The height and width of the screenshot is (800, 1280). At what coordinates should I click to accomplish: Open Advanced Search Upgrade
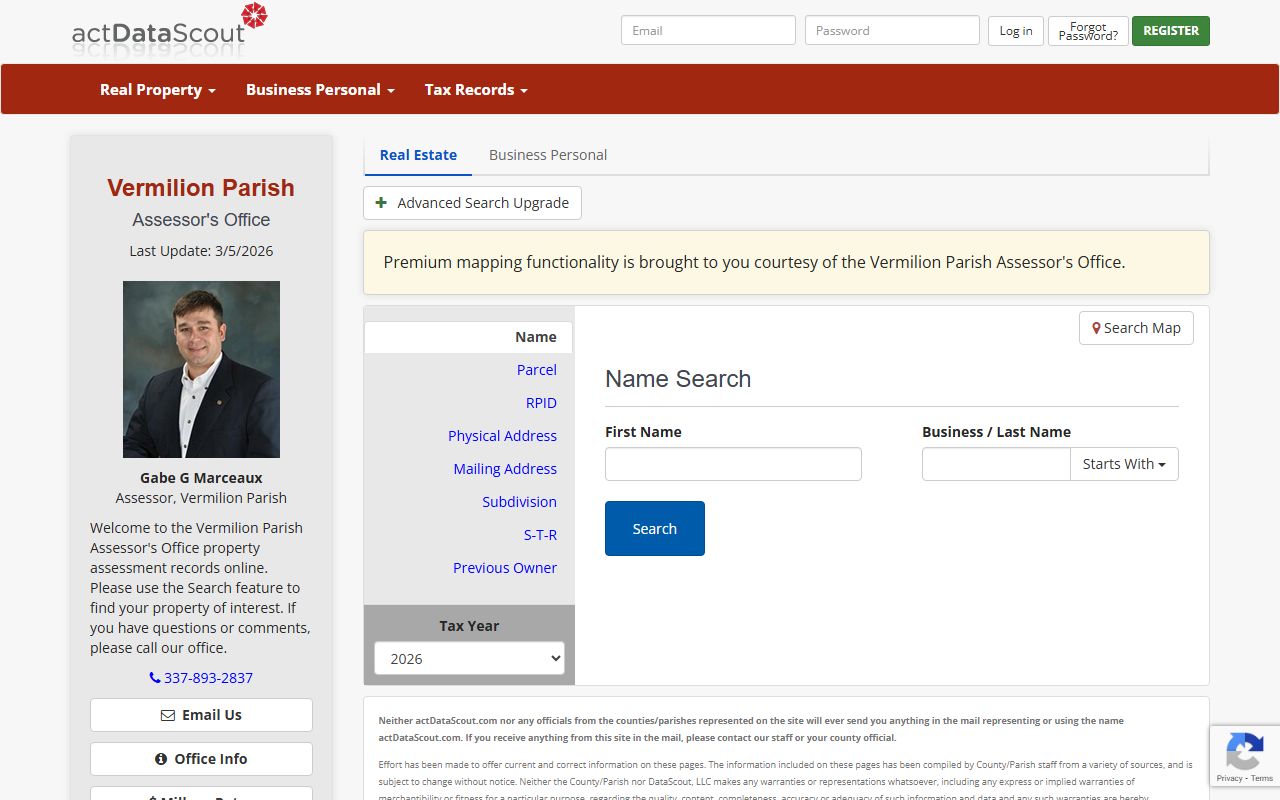pyautogui.click(x=472, y=203)
